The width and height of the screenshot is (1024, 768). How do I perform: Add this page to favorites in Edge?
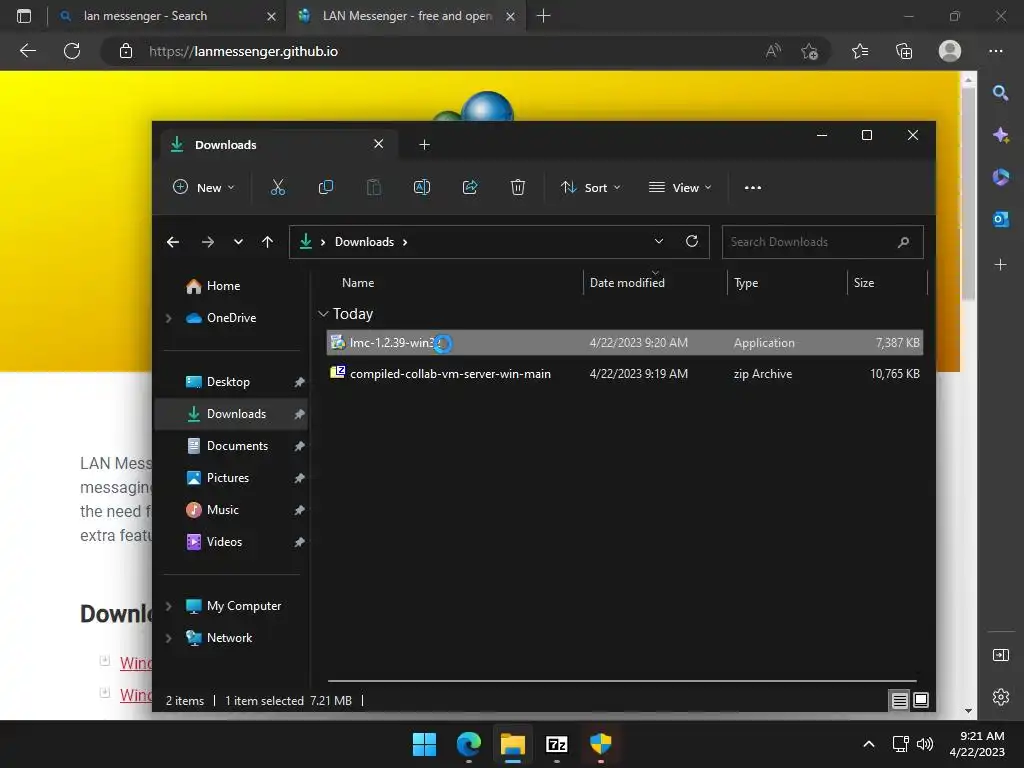pos(810,51)
